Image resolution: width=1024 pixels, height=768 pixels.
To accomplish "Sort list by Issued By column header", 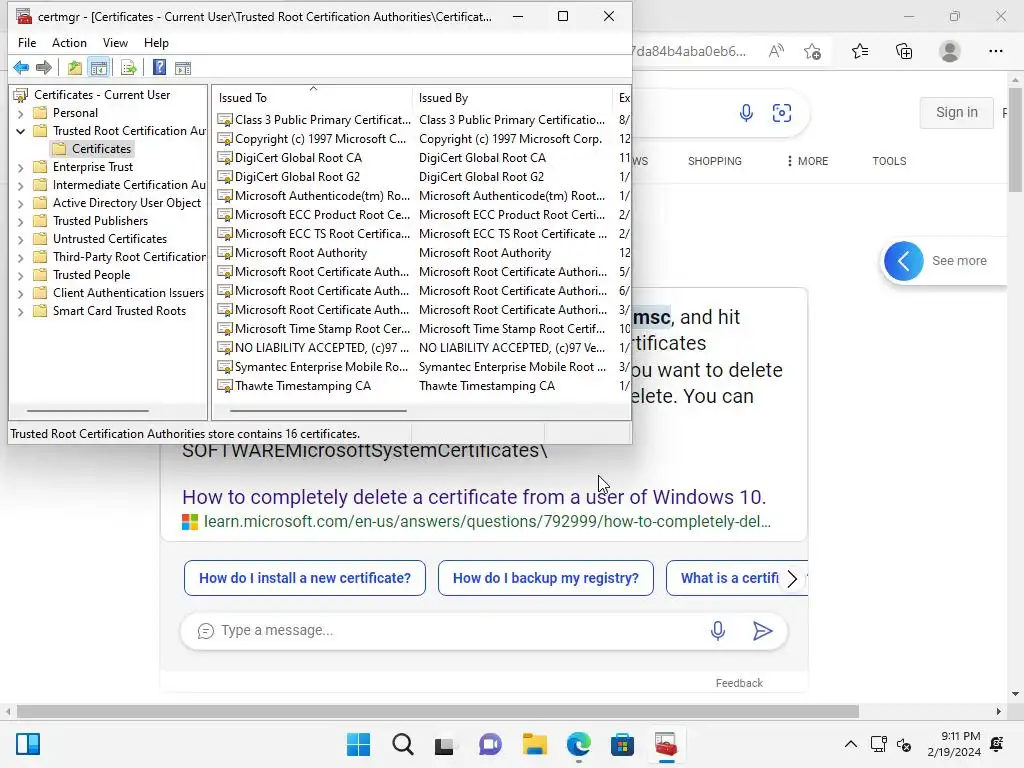I will 513,97.
